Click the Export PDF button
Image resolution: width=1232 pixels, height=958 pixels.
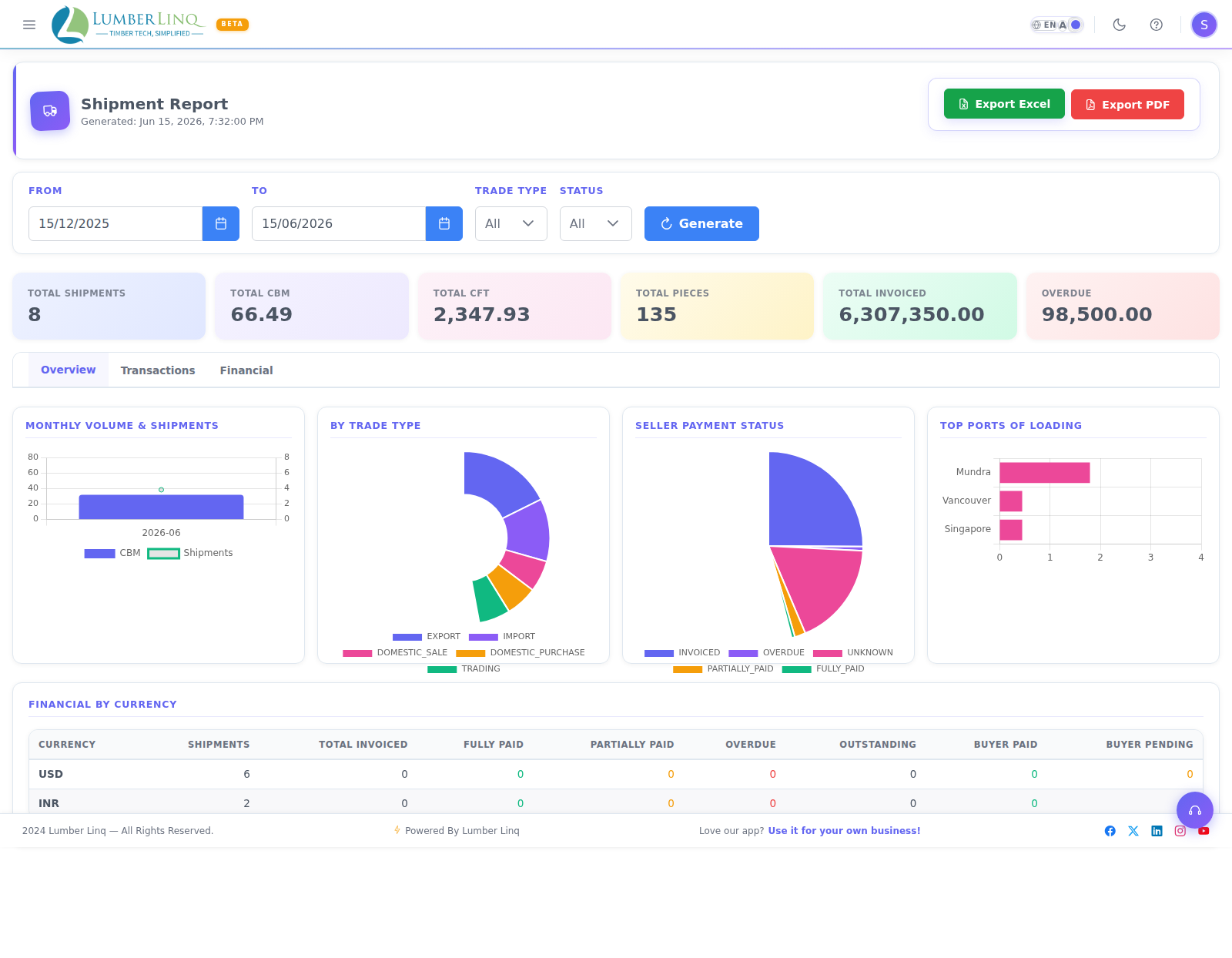pyautogui.click(x=1127, y=104)
